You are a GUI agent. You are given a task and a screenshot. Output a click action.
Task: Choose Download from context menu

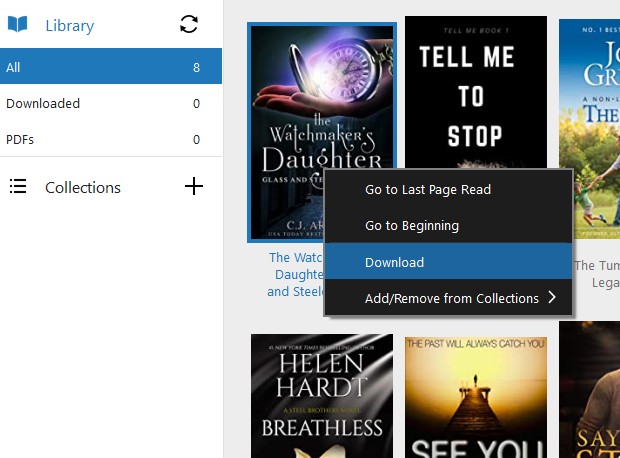448,262
